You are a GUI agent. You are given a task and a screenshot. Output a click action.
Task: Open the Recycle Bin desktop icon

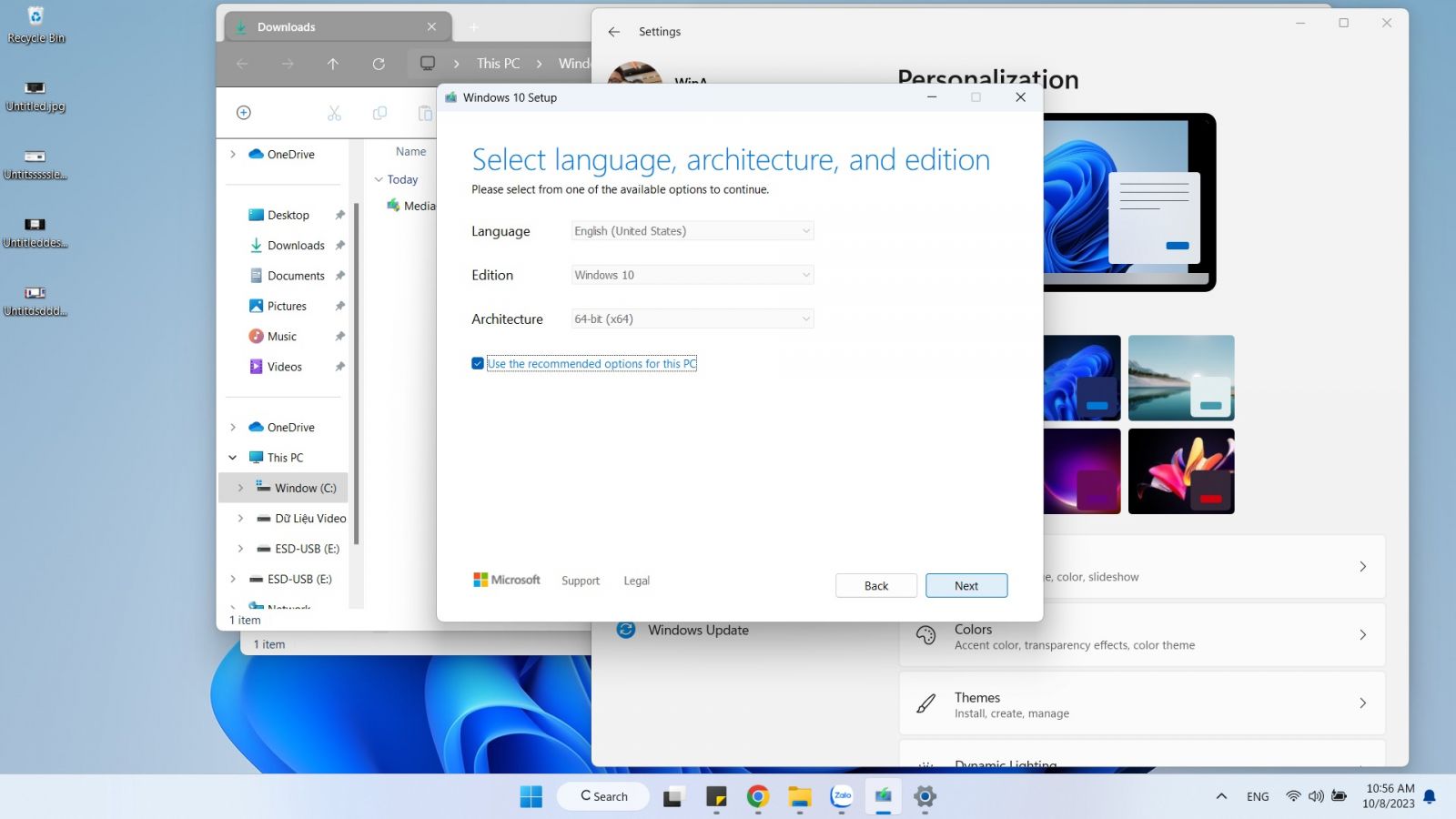[35, 25]
